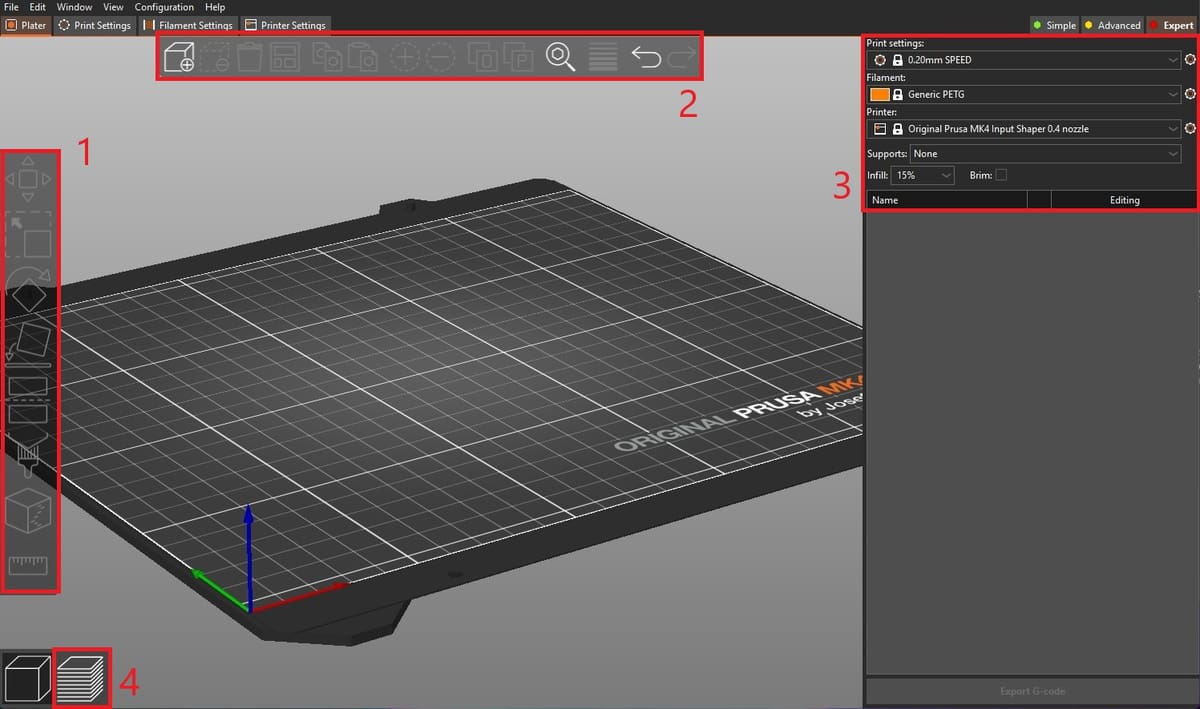The height and width of the screenshot is (709, 1200).
Task: Open the Generic PETG filament dropdown
Action: (1024, 94)
